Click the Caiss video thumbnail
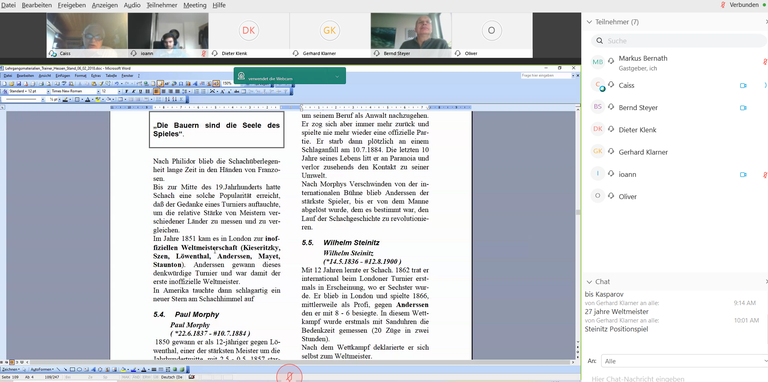Image resolution: width=768 pixels, height=382 pixels. click(87, 35)
